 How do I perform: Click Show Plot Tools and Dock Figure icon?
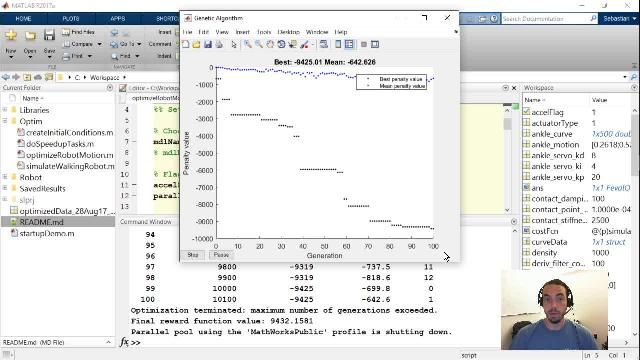pyautogui.click(x=375, y=44)
